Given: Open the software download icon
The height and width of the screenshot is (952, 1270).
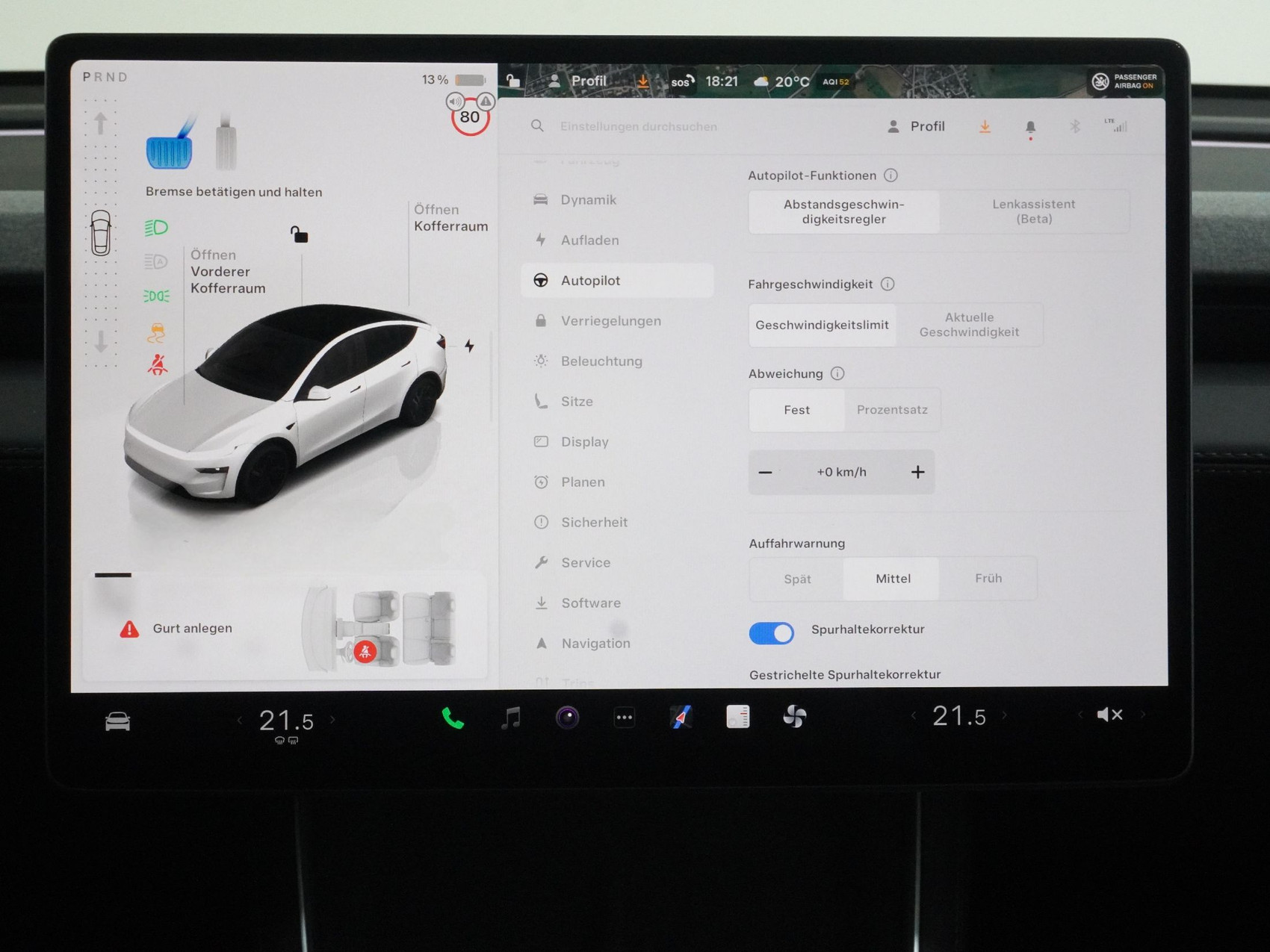Looking at the screenshot, I should coord(985,126).
